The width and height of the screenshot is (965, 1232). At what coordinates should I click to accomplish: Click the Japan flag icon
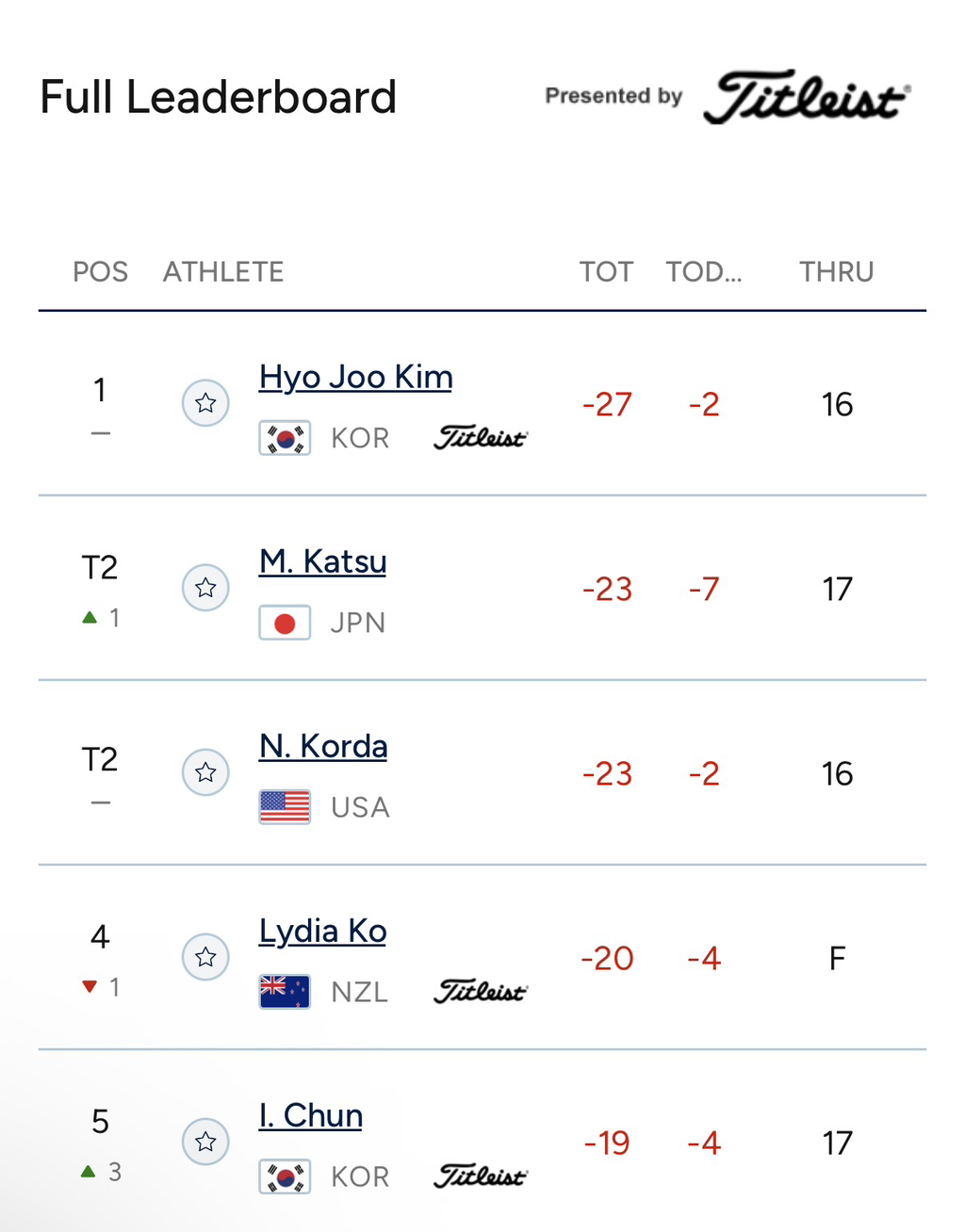(285, 624)
